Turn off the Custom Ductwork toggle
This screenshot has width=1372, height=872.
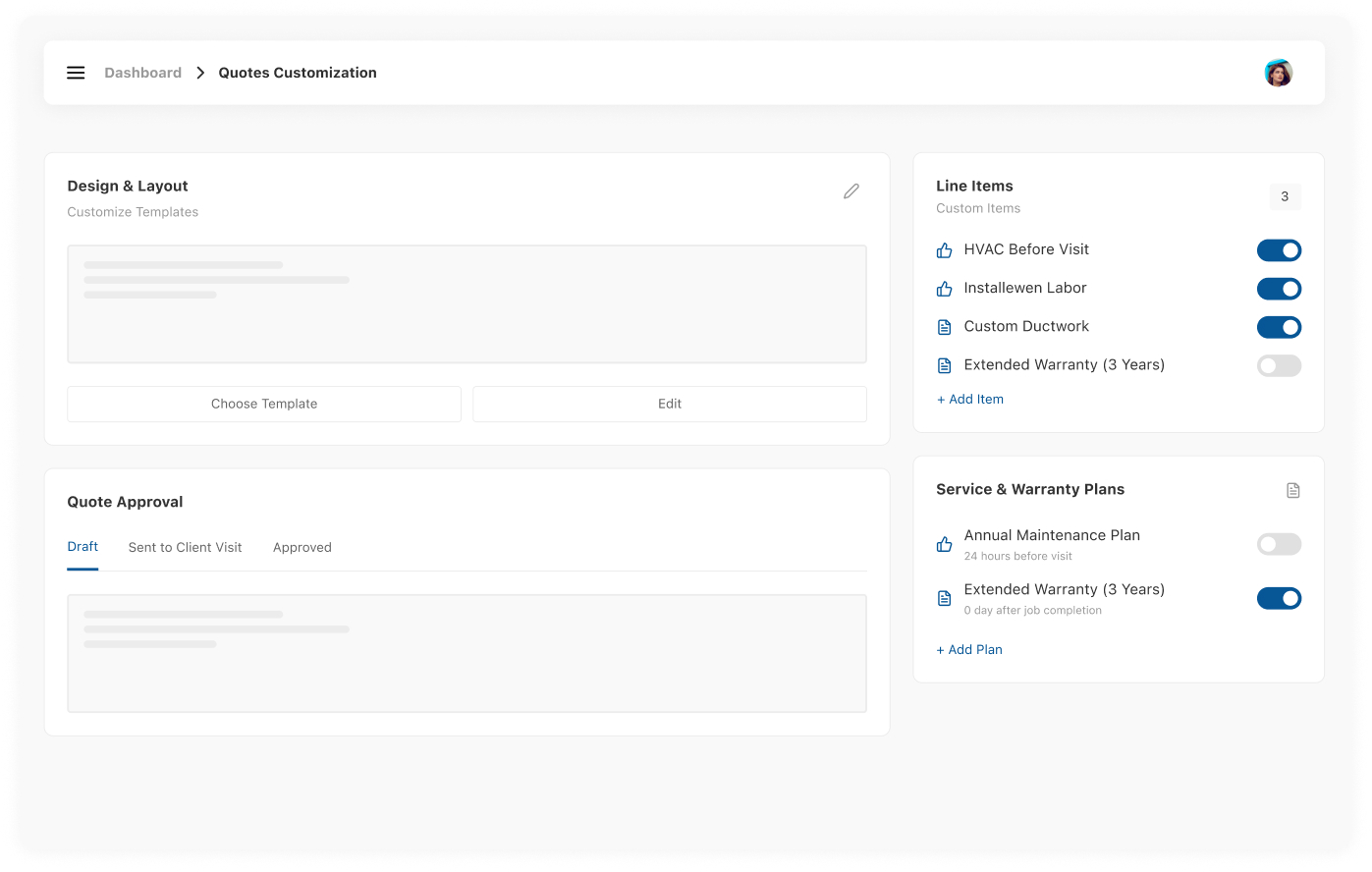pos(1279,327)
